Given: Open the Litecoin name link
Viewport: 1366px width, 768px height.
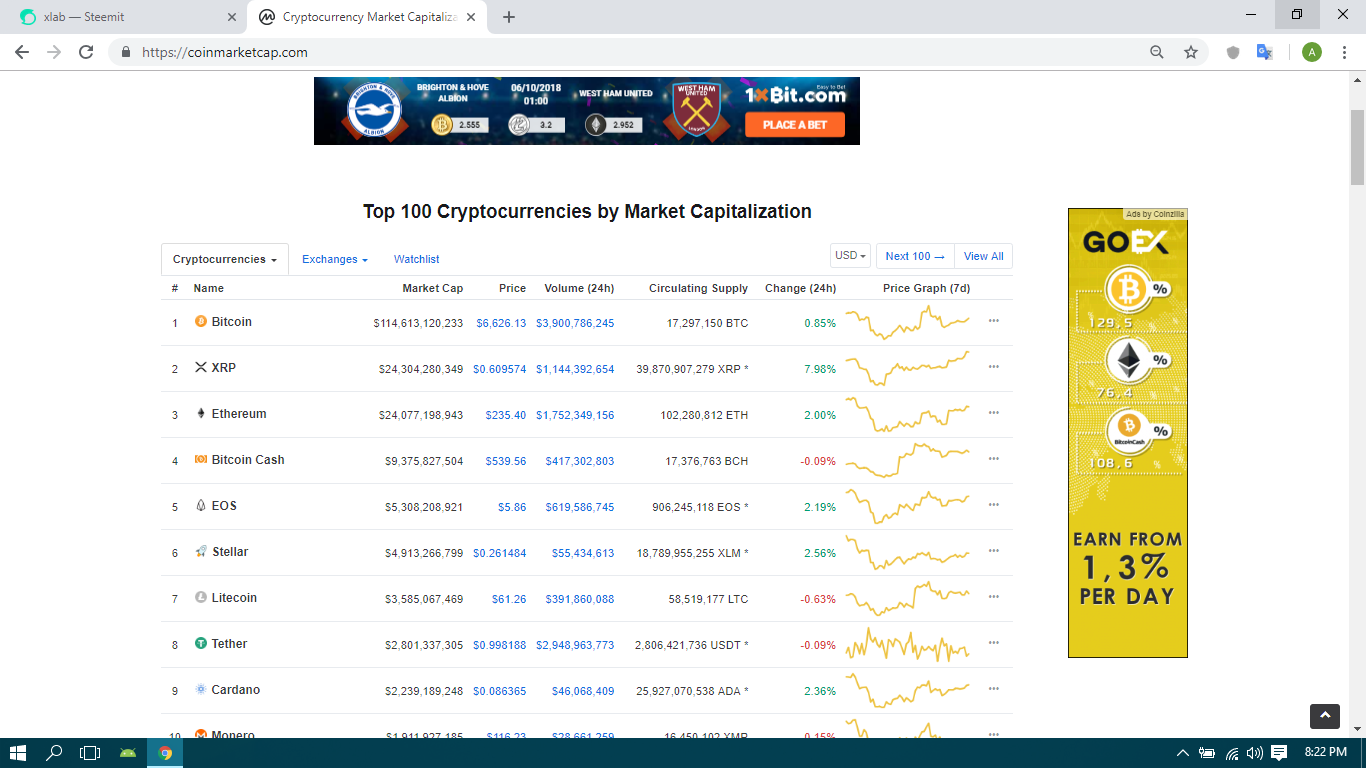Looking at the screenshot, I should tap(234, 598).
